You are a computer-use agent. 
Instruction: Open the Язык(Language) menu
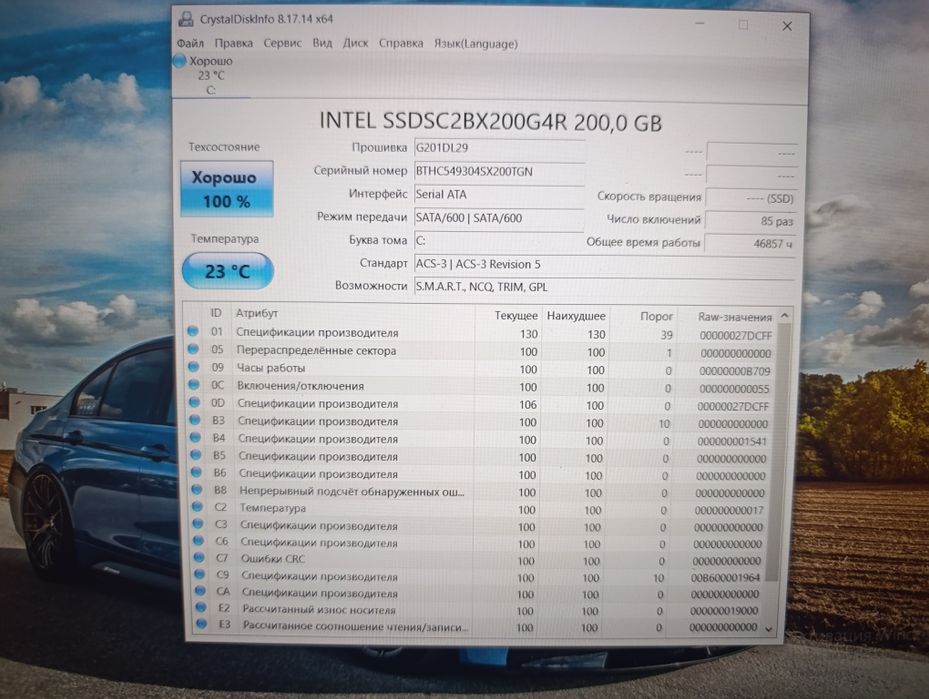[x=476, y=44]
